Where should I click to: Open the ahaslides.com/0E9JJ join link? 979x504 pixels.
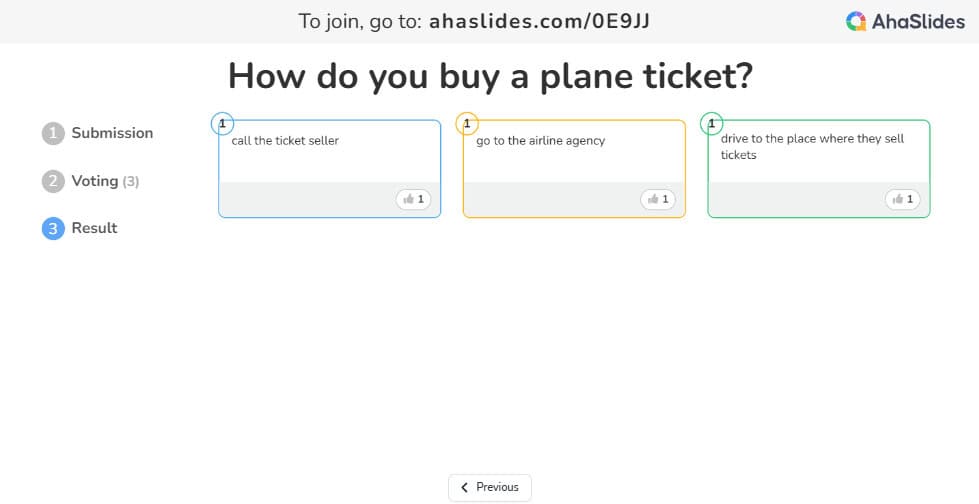539,21
